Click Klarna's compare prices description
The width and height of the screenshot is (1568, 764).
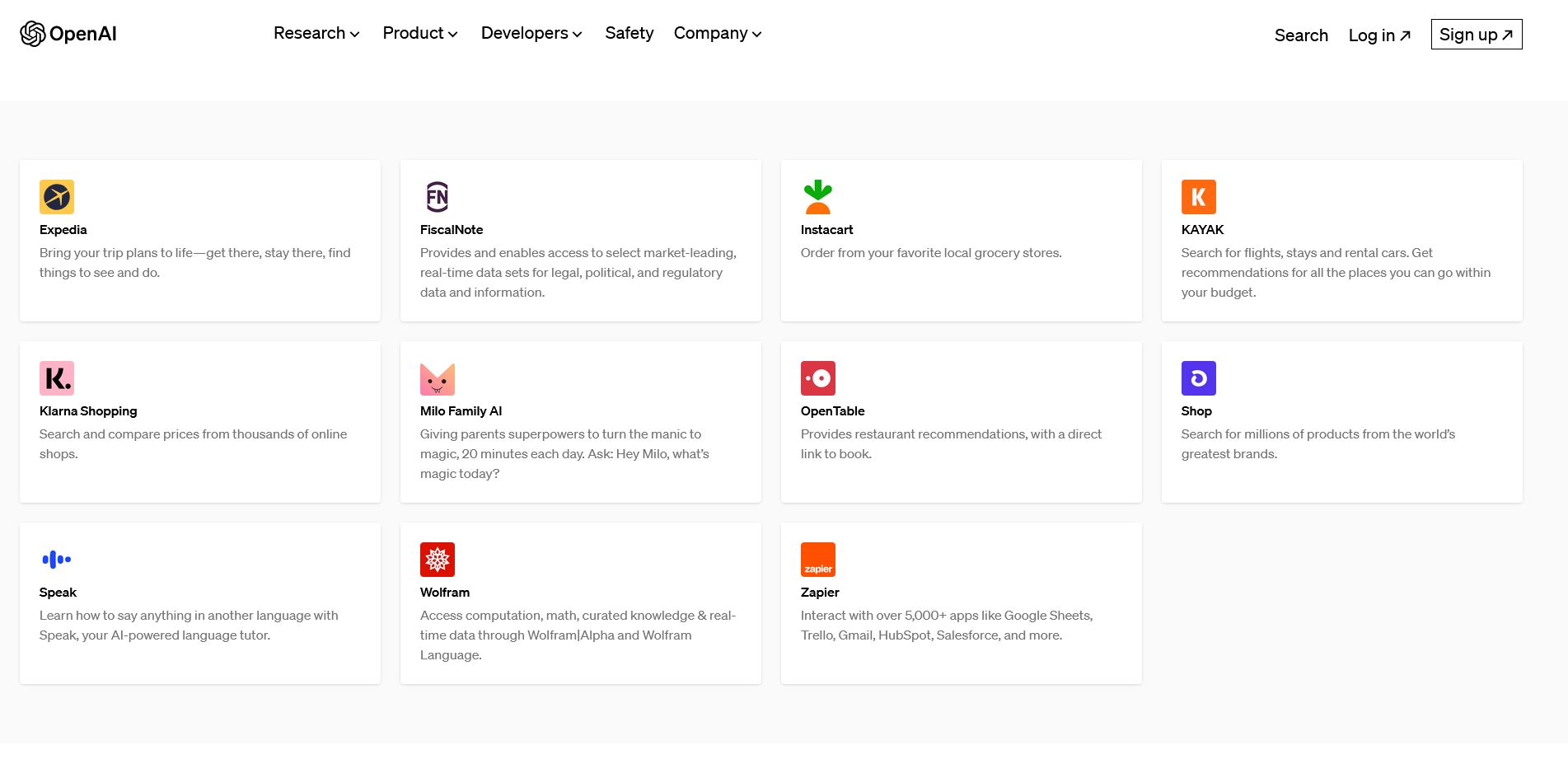pyautogui.click(x=194, y=444)
